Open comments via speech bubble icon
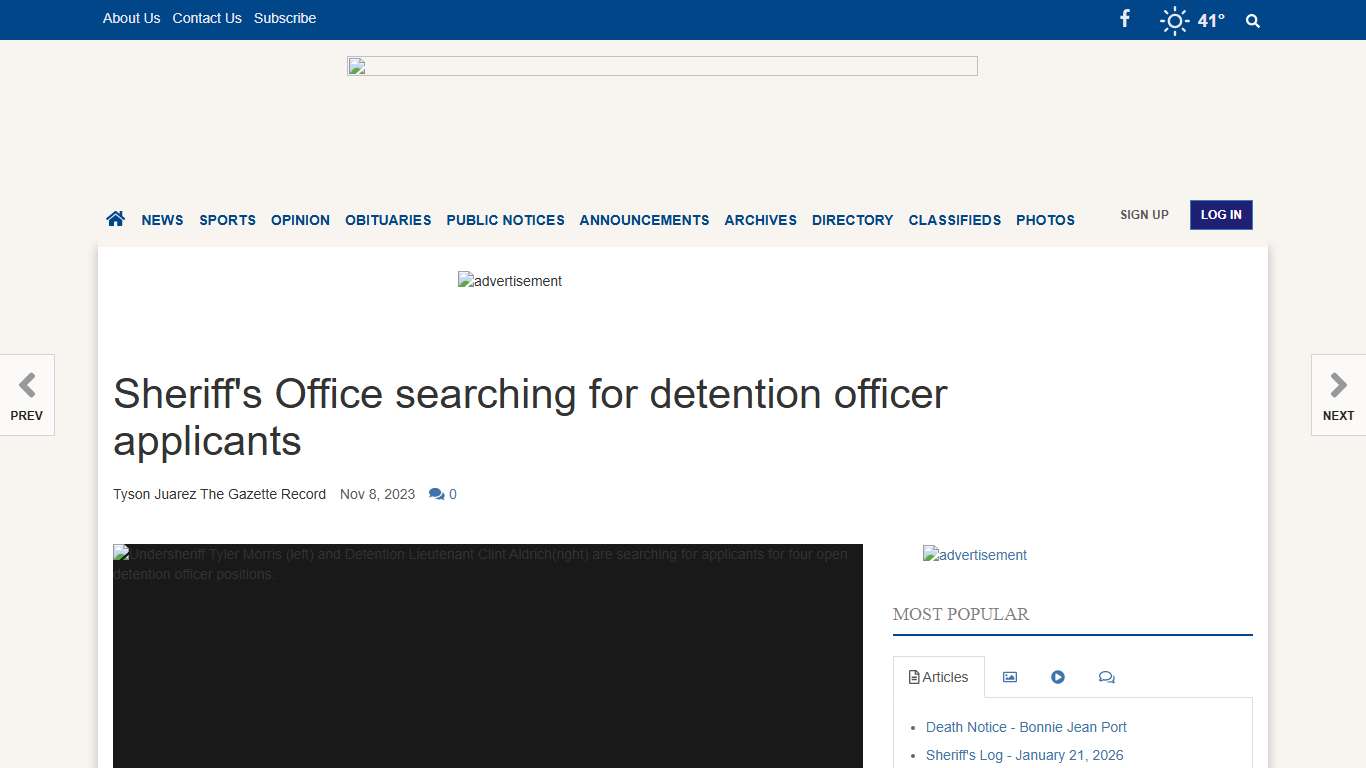Image resolution: width=1366 pixels, height=768 pixels. 436,493
